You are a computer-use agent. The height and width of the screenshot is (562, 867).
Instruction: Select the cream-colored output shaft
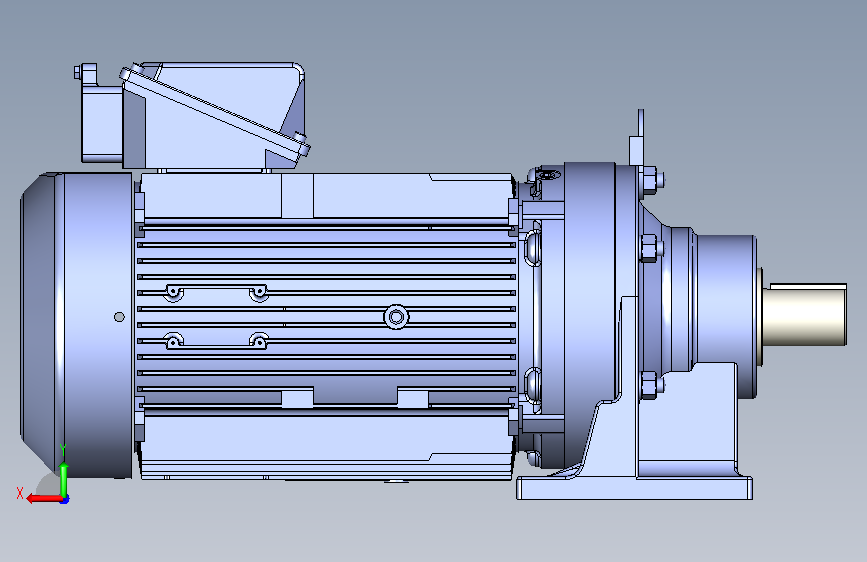pos(805,316)
